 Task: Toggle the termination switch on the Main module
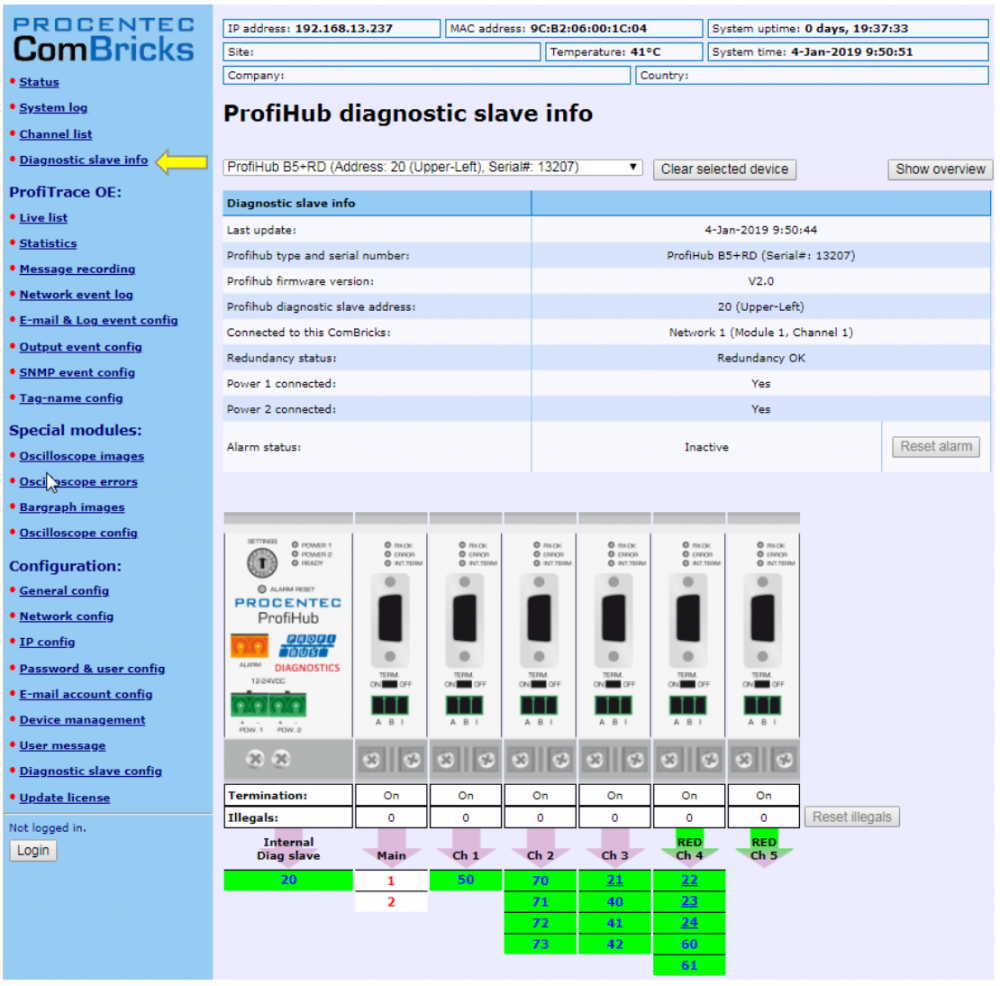388,683
